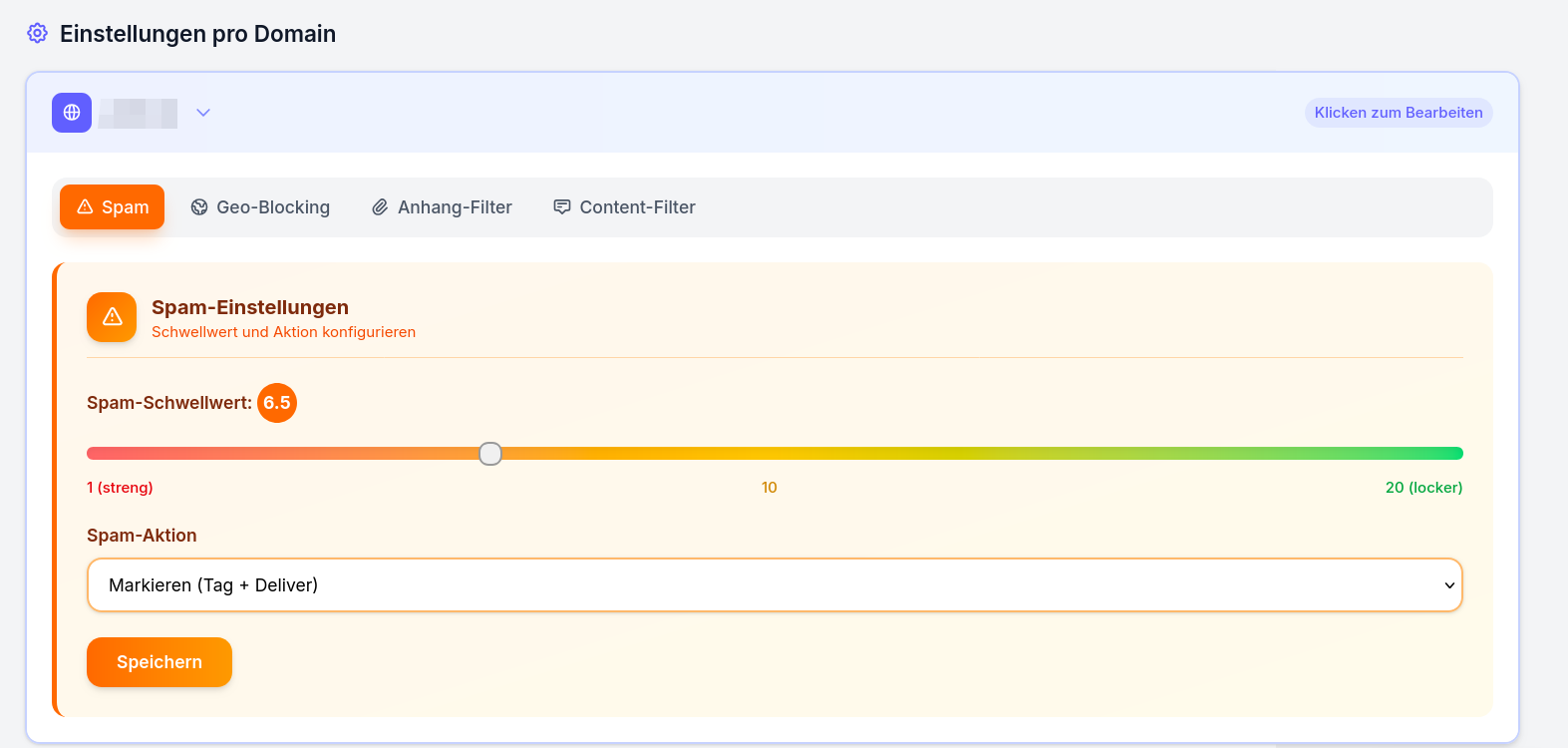Click the orange Spam-Einstellungen warning icon
The width and height of the screenshot is (1568, 748).
click(112, 317)
